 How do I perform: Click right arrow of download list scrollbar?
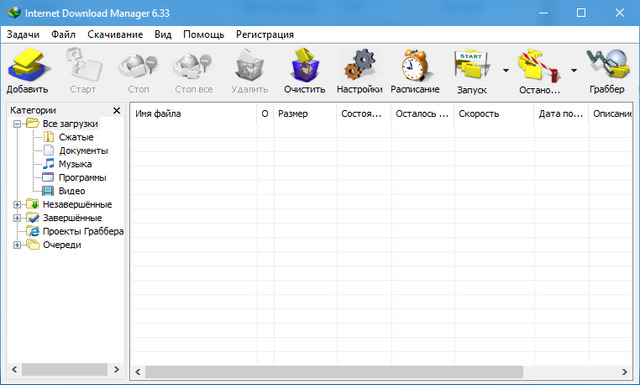click(624, 372)
